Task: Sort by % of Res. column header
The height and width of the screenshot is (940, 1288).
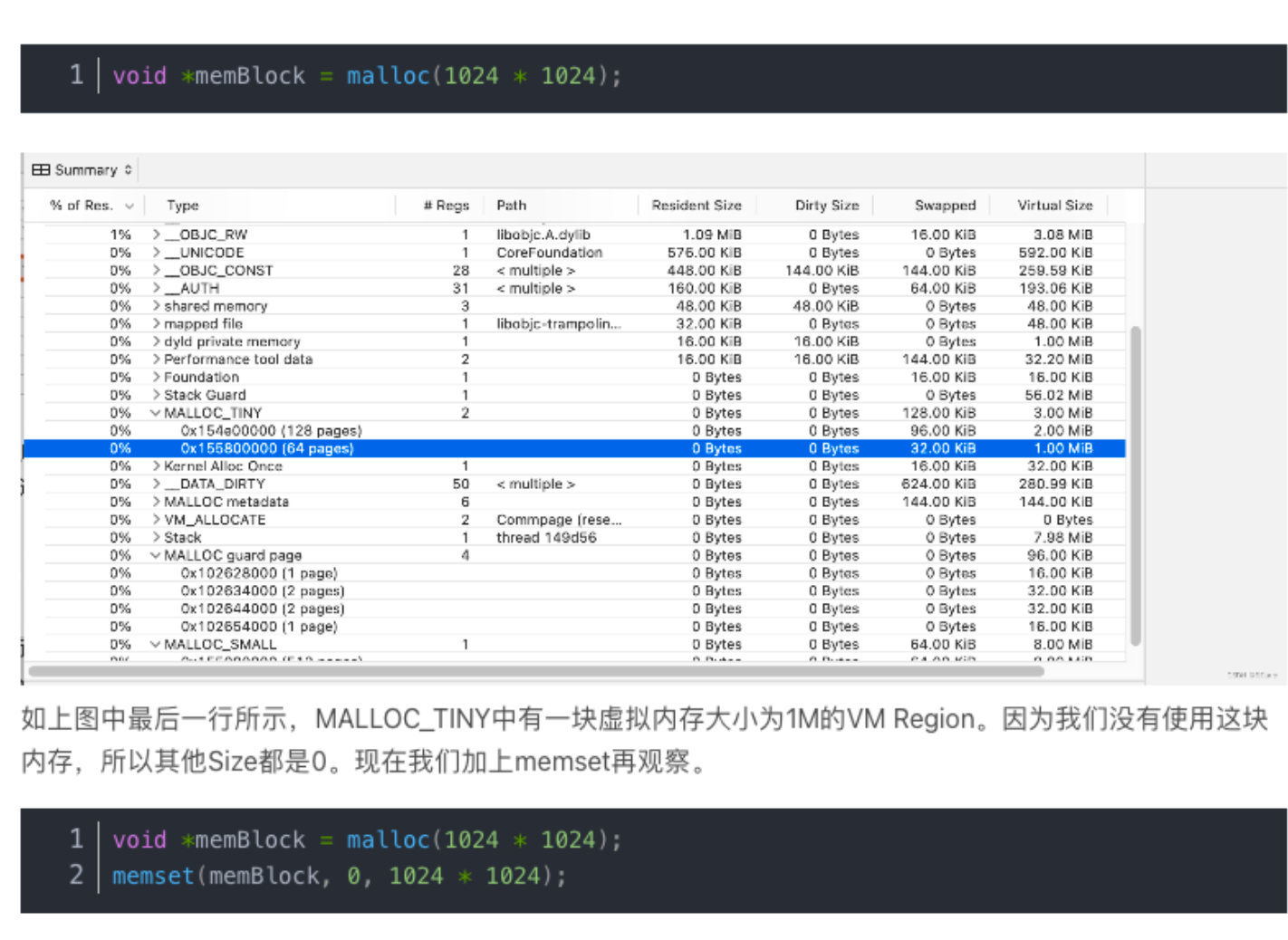Action: 91,206
